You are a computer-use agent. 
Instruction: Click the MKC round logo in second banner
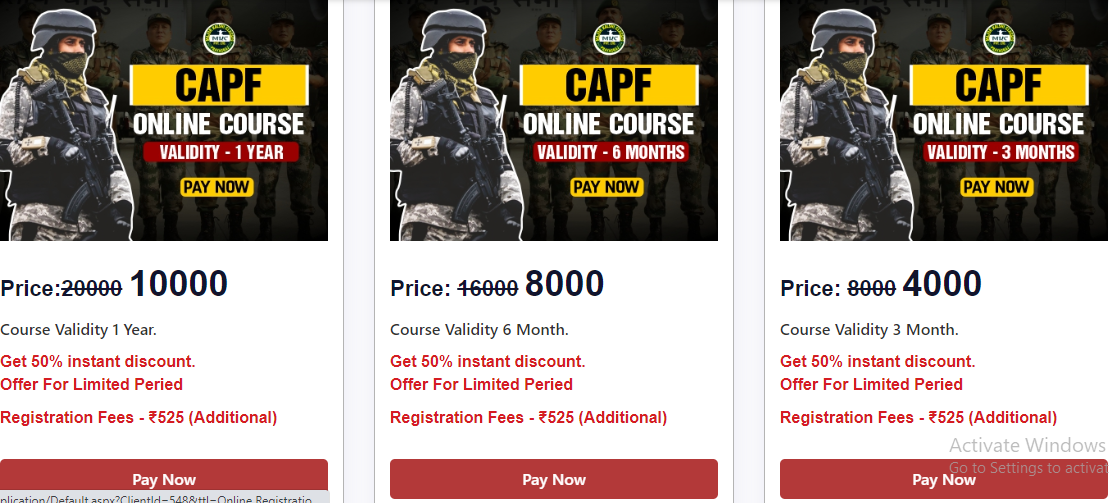609,39
